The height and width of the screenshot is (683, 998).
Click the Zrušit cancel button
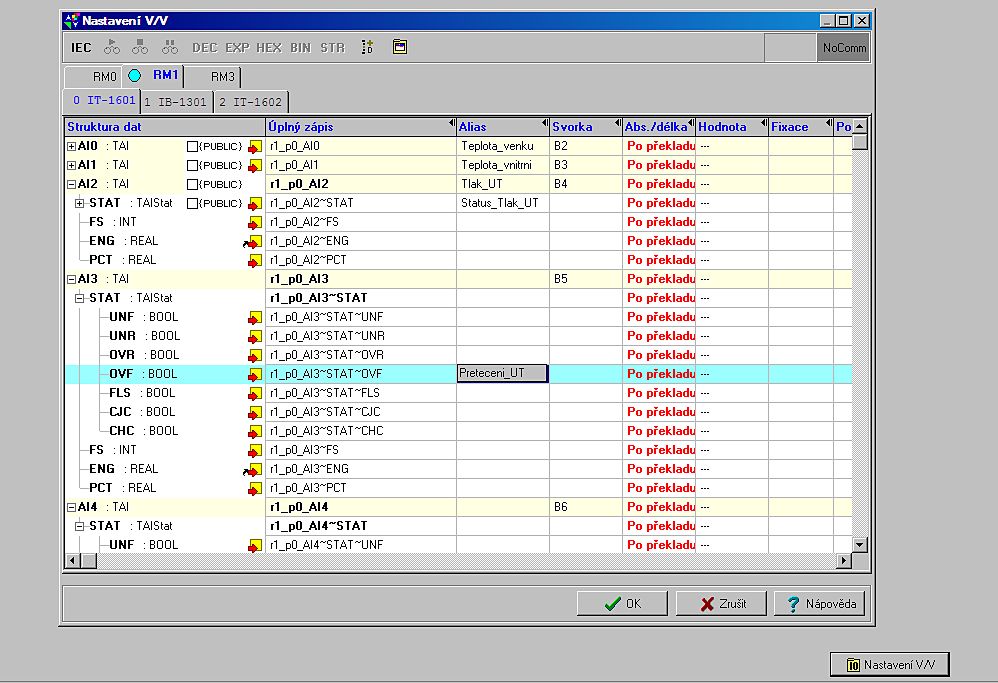tap(721, 604)
